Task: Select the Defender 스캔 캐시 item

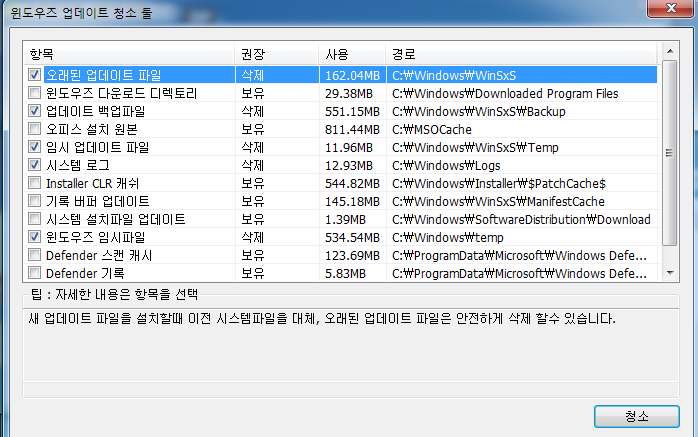Action: point(99,255)
